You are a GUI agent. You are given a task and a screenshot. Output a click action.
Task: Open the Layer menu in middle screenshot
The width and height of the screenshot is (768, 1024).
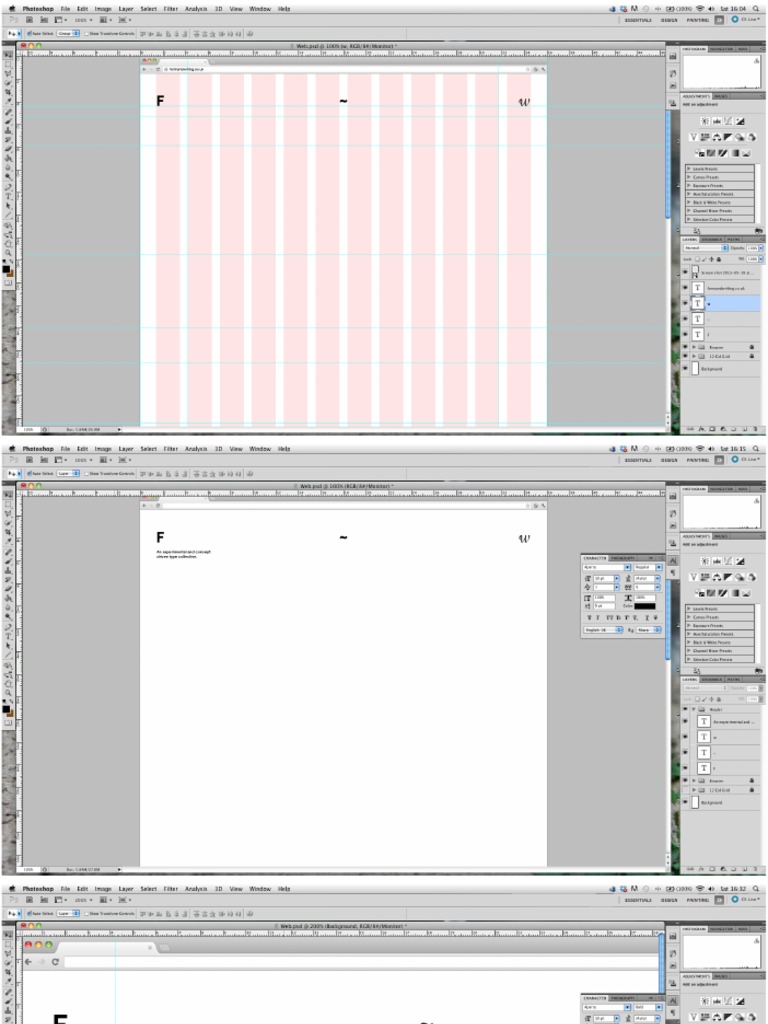point(126,449)
